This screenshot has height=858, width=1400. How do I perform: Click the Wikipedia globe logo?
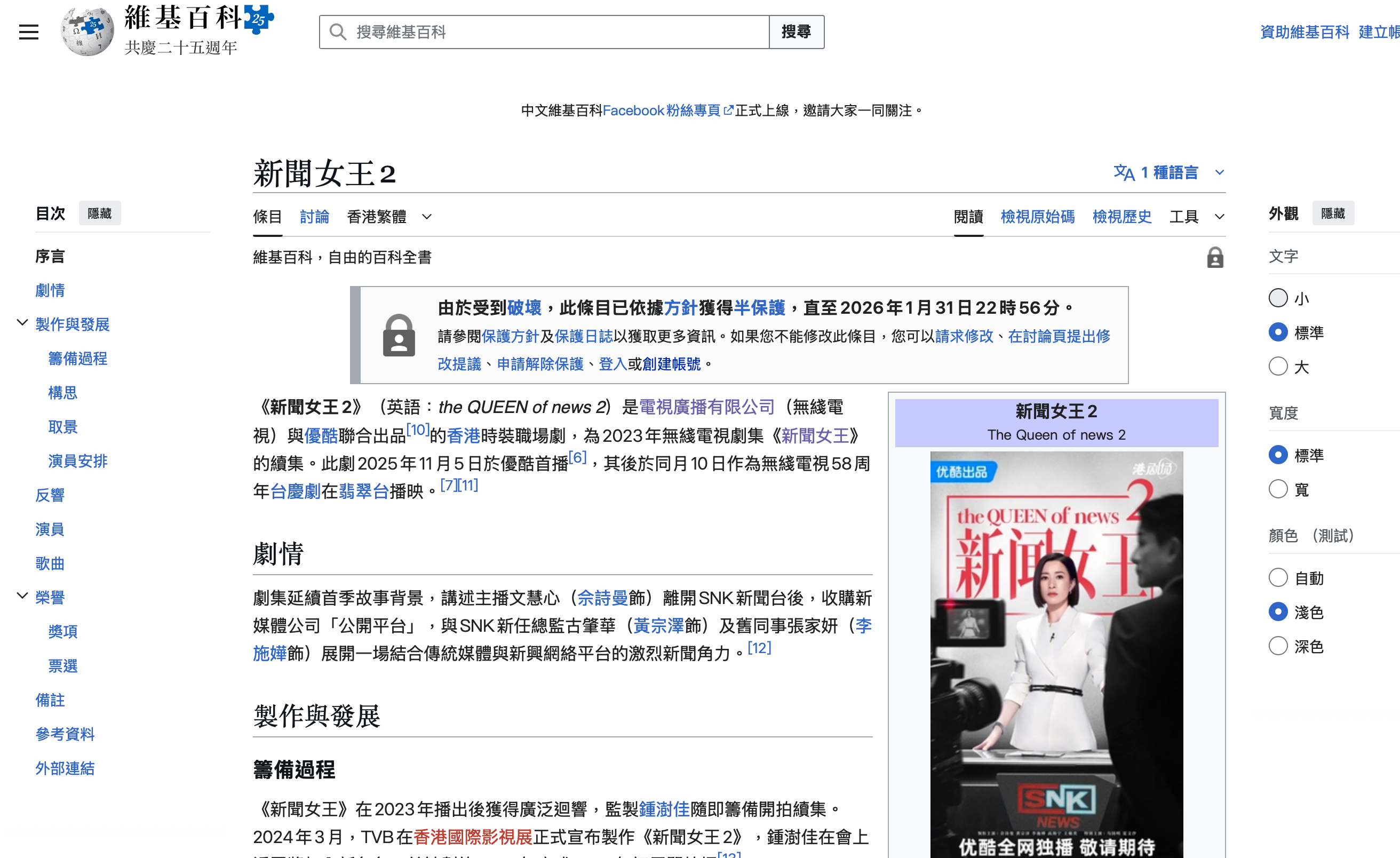pyautogui.click(x=87, y=32)
